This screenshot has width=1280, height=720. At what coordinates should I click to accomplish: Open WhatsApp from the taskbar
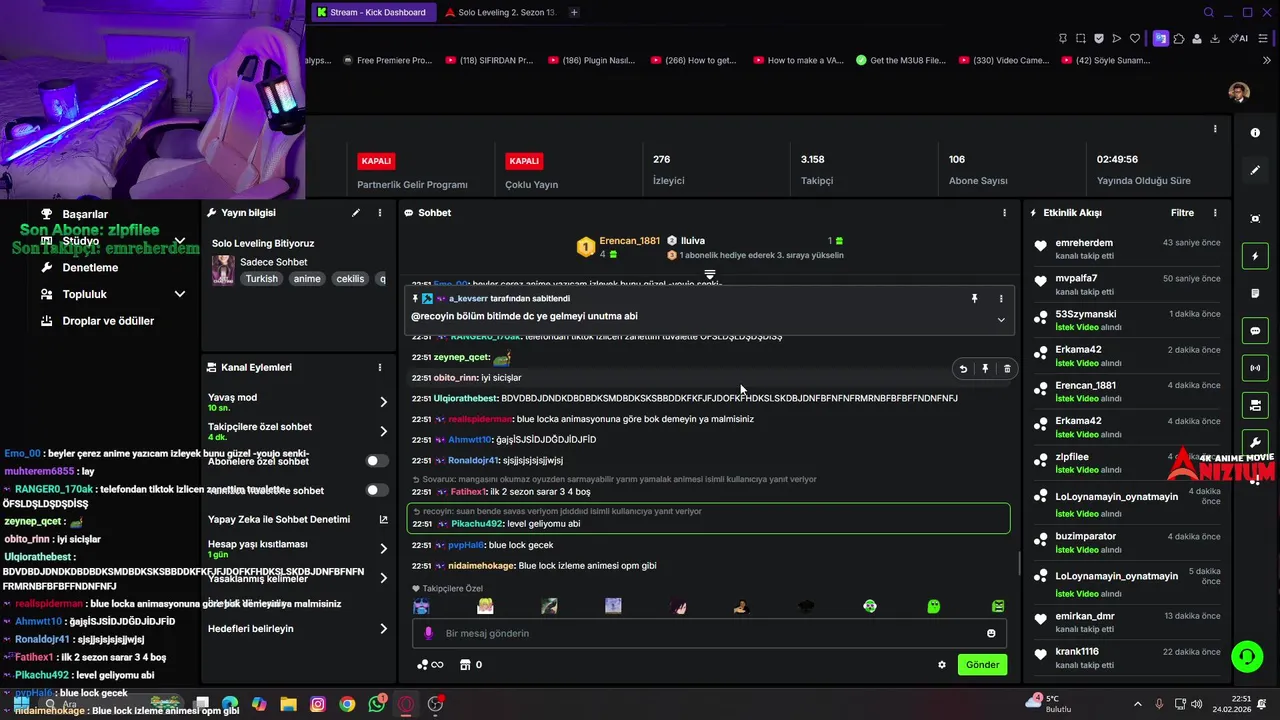click(x=377, y=704)
